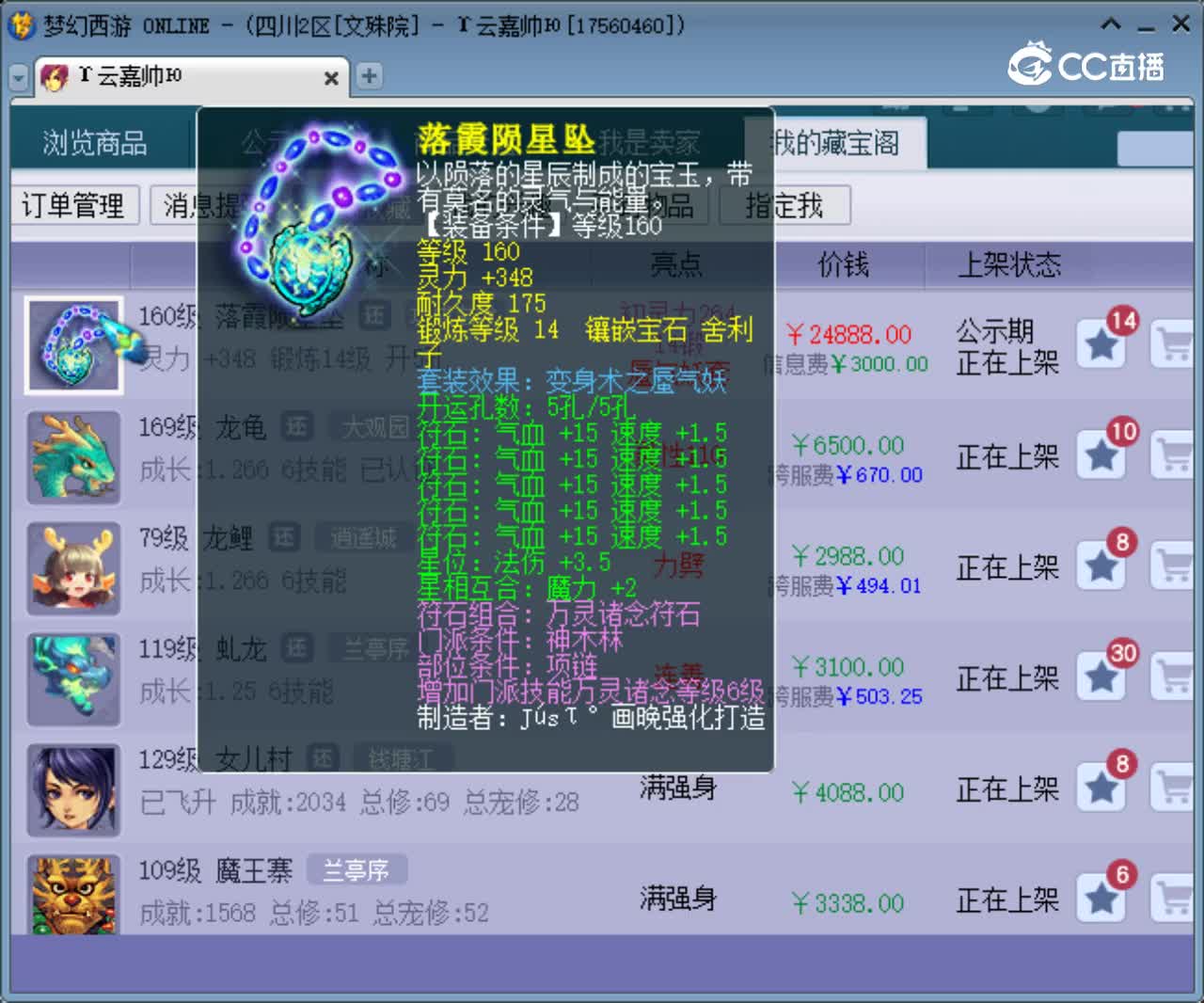
Task: Switch to 我的藏宝阁 tab
Action: click(835, 143)
